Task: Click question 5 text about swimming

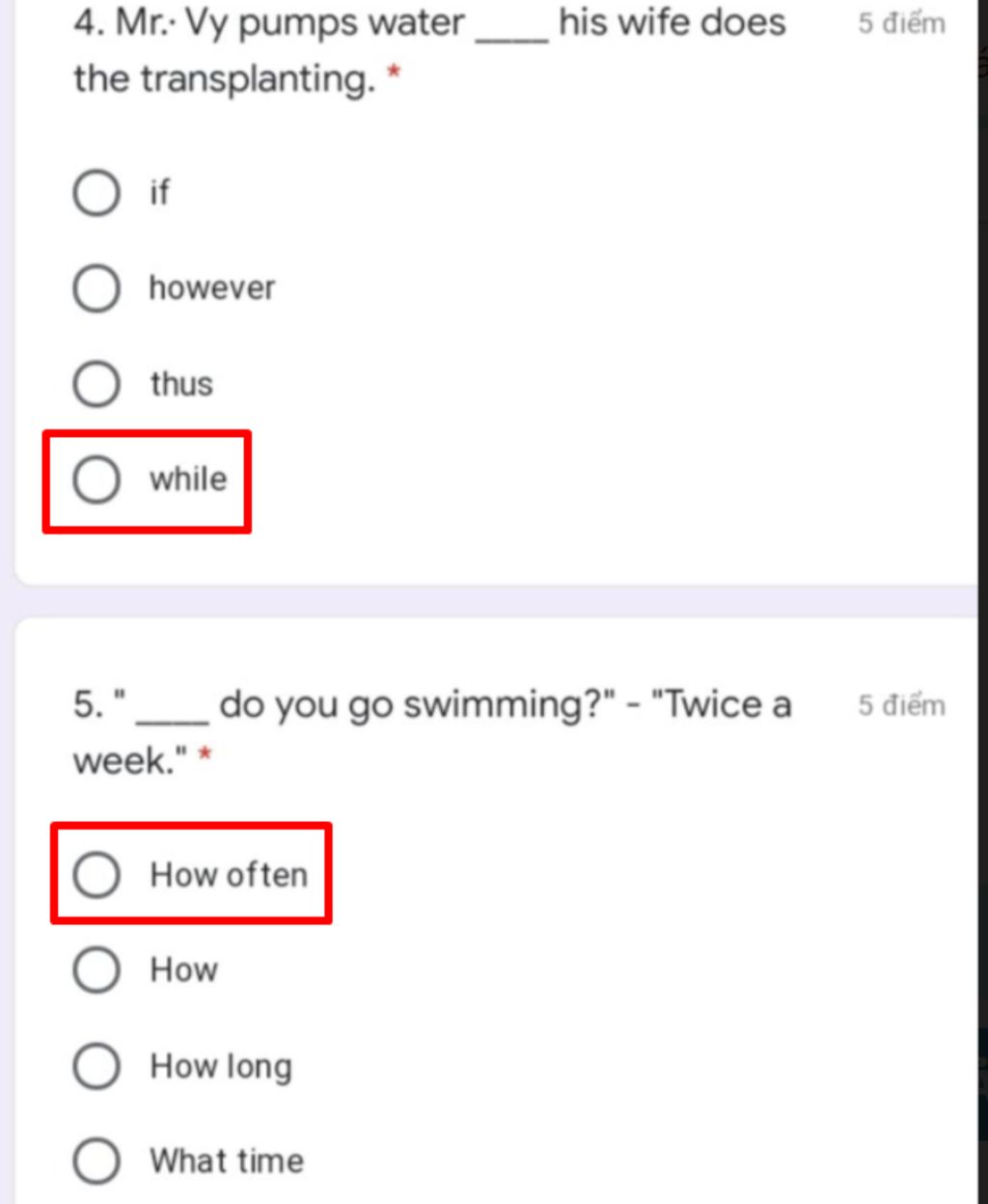Action: click(x=432, y=732)
